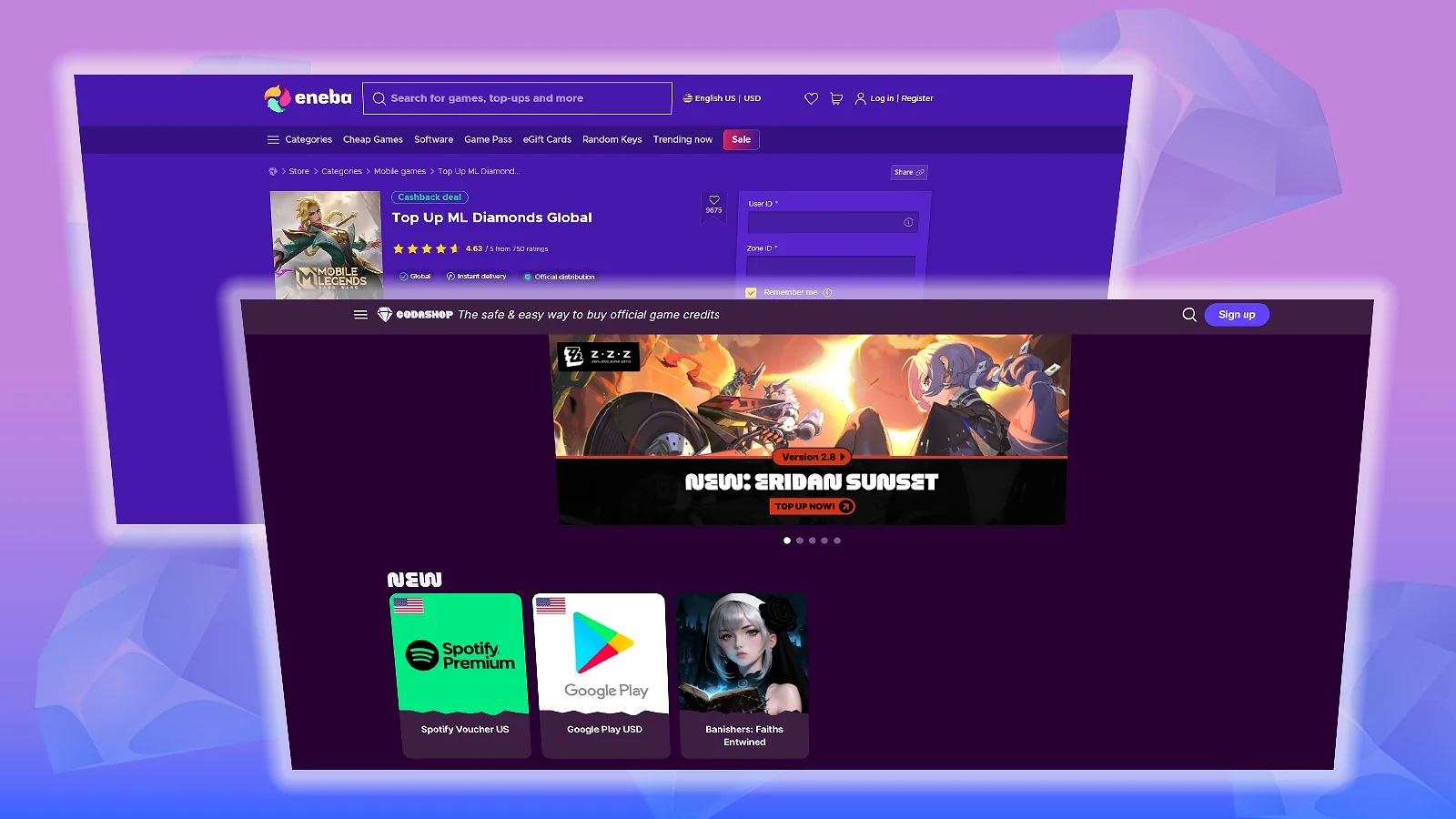Open the Banishers: Faiths Entwined card

click(743, 675)
